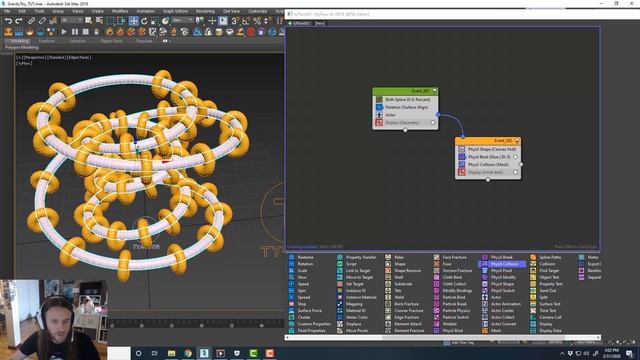The width and height of the screenshot is (640, 360).
Task: Click the Radiance operator icon in depot
Action: [291, 257]
